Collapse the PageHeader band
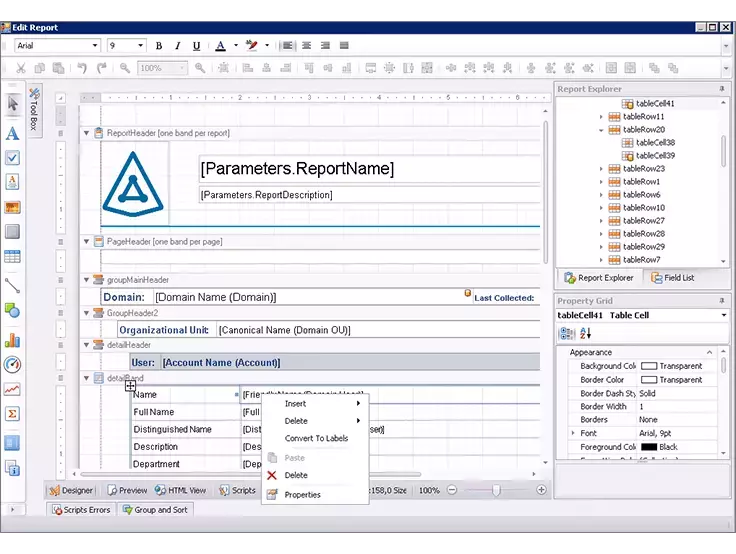 86,242
